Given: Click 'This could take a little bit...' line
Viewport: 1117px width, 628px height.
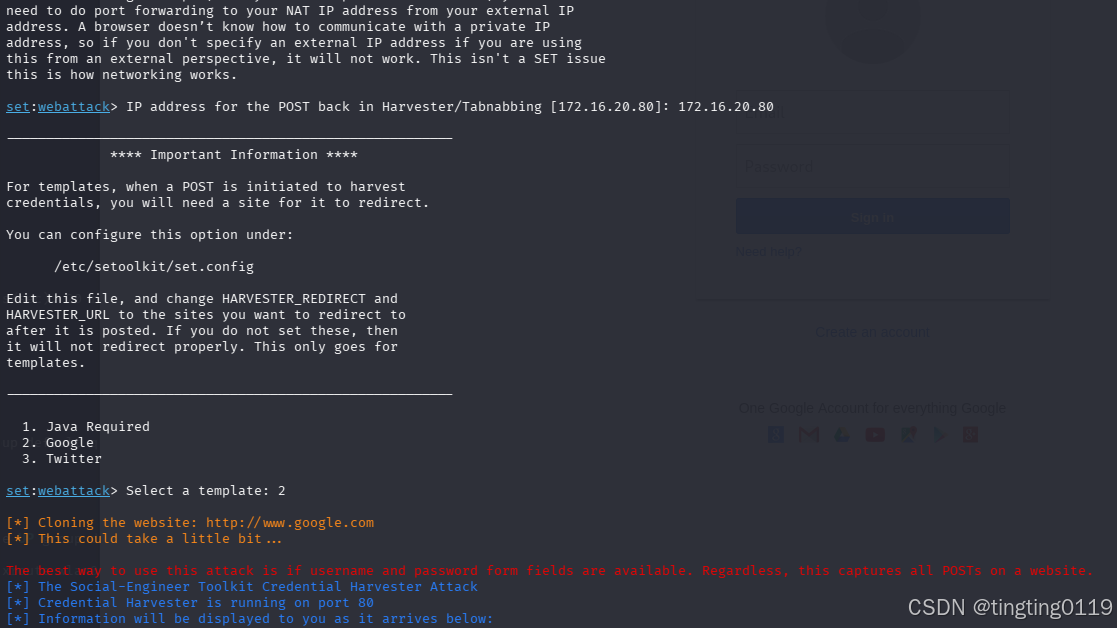Looking at the screenshot, I should point(144,539).
